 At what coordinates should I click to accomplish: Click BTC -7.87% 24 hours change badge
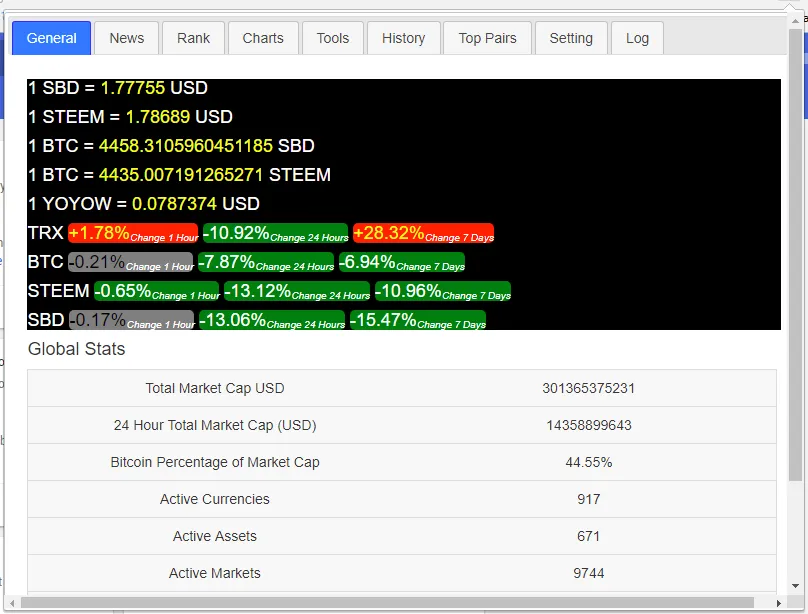coord(266,262)
